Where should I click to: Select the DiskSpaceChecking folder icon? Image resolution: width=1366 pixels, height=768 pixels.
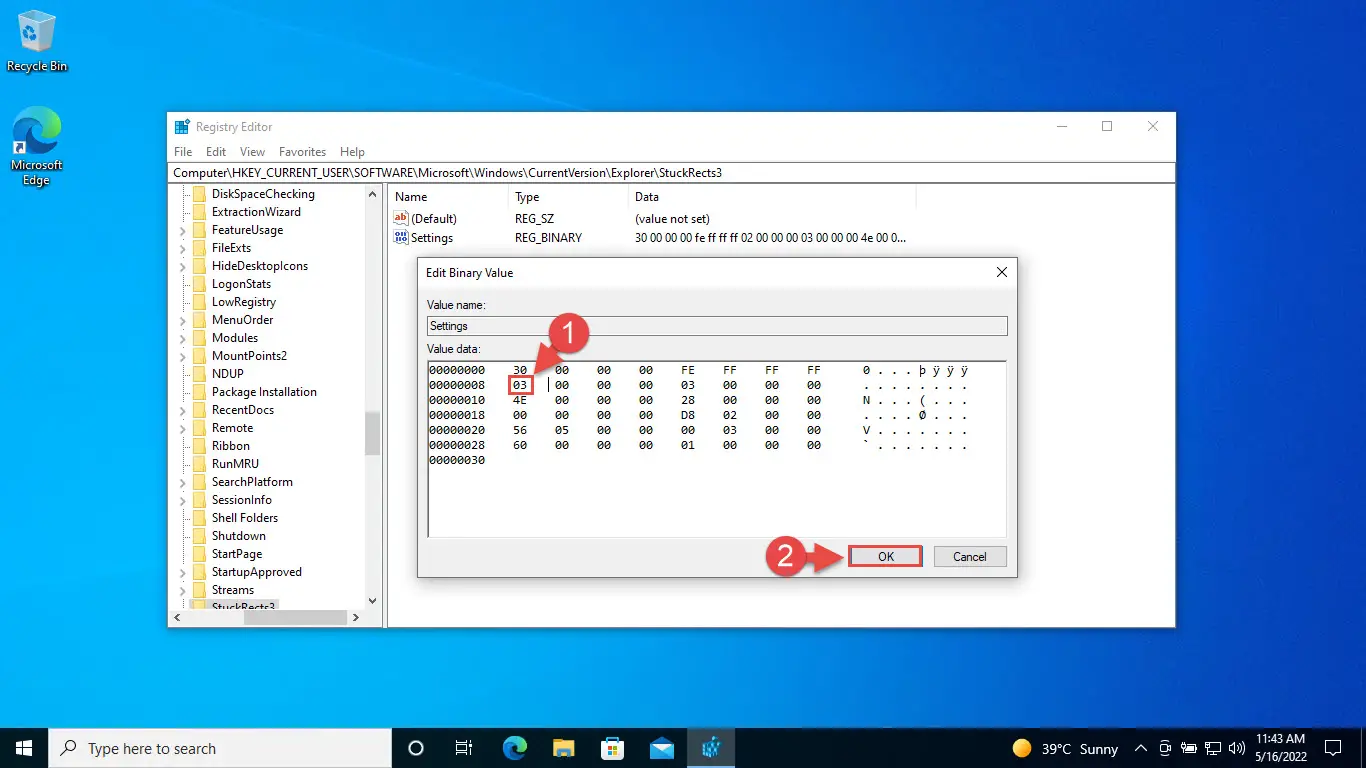pyautogui.click(x=200, y=194)
